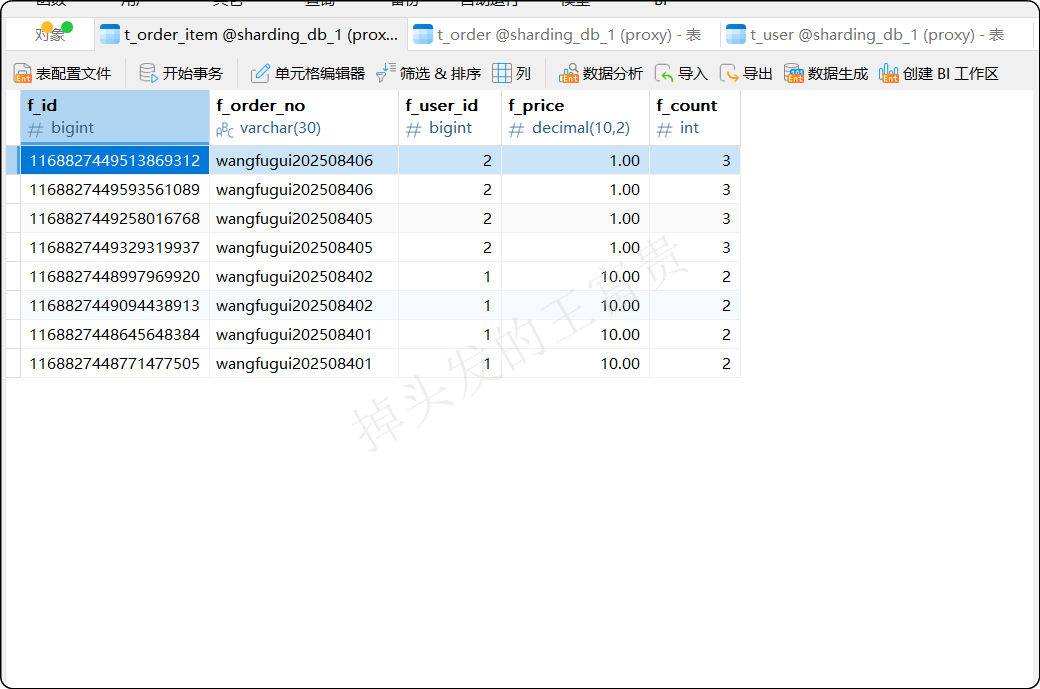Select cell 1168827448997969920

115,277
